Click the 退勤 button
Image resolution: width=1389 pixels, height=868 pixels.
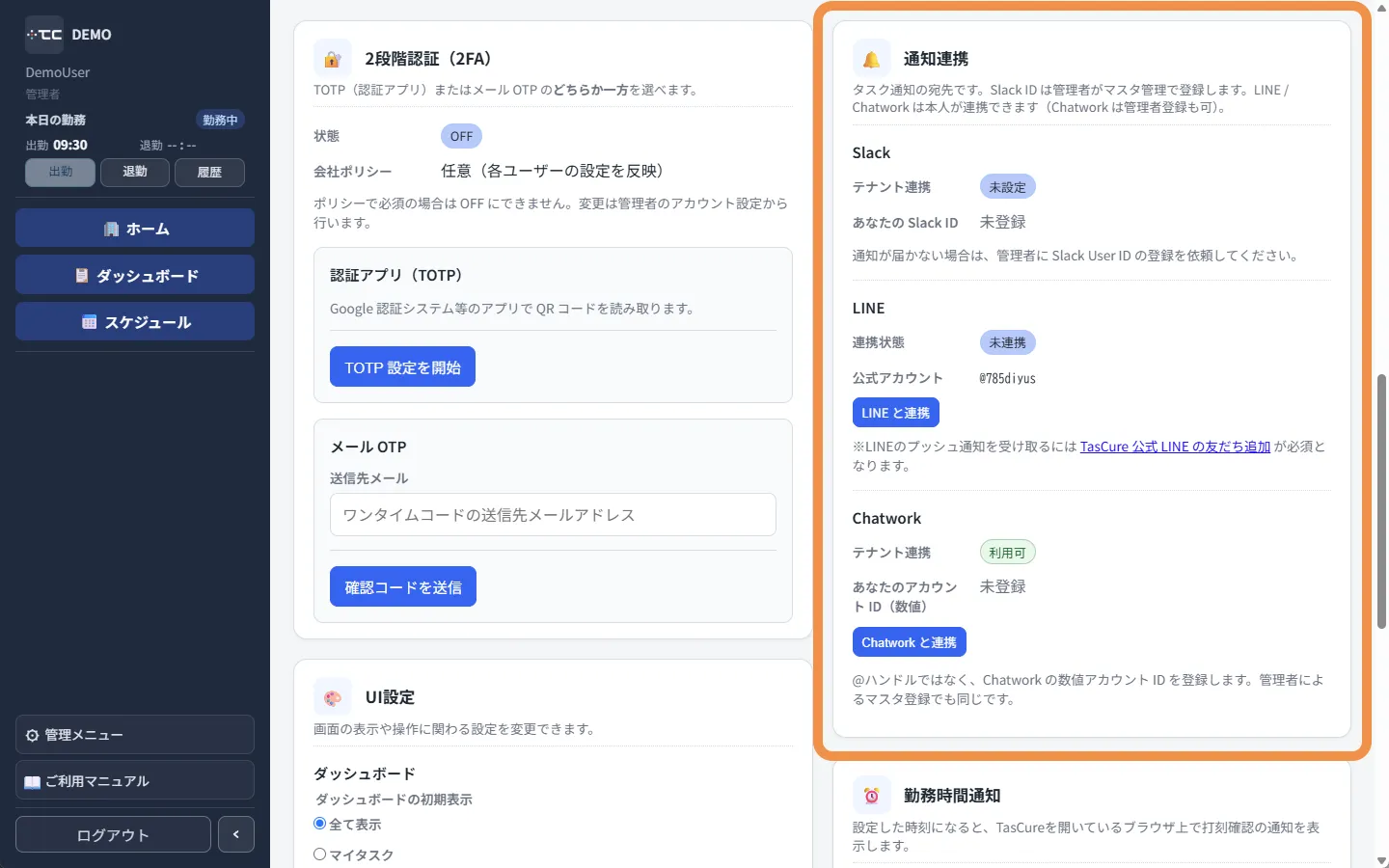(135, 172)
